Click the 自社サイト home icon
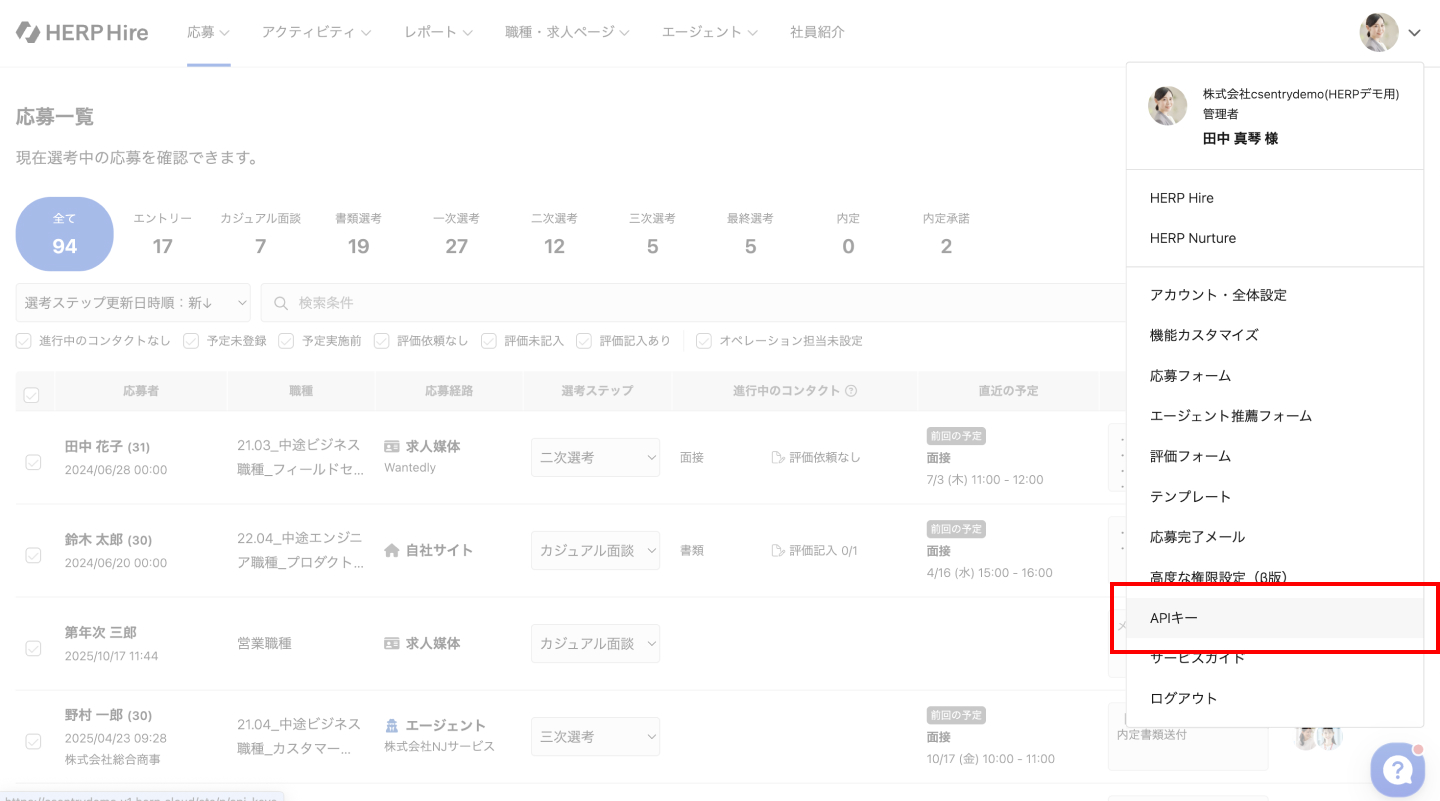Screen dimensions: 1440x801 392,550
